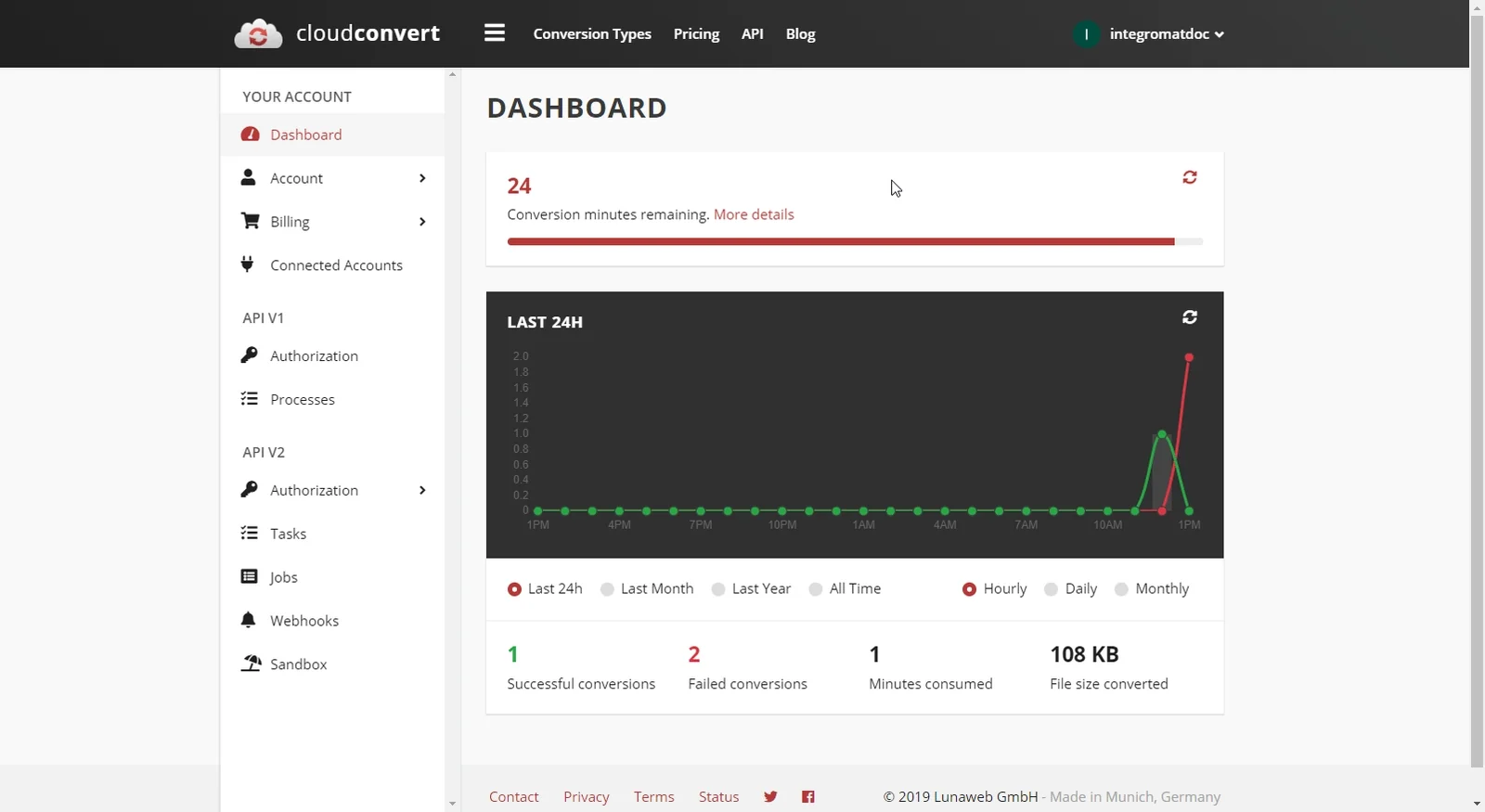Select Monthly chart granularity
Viewport: 1485px width, 812px height.
[1151, 589]
